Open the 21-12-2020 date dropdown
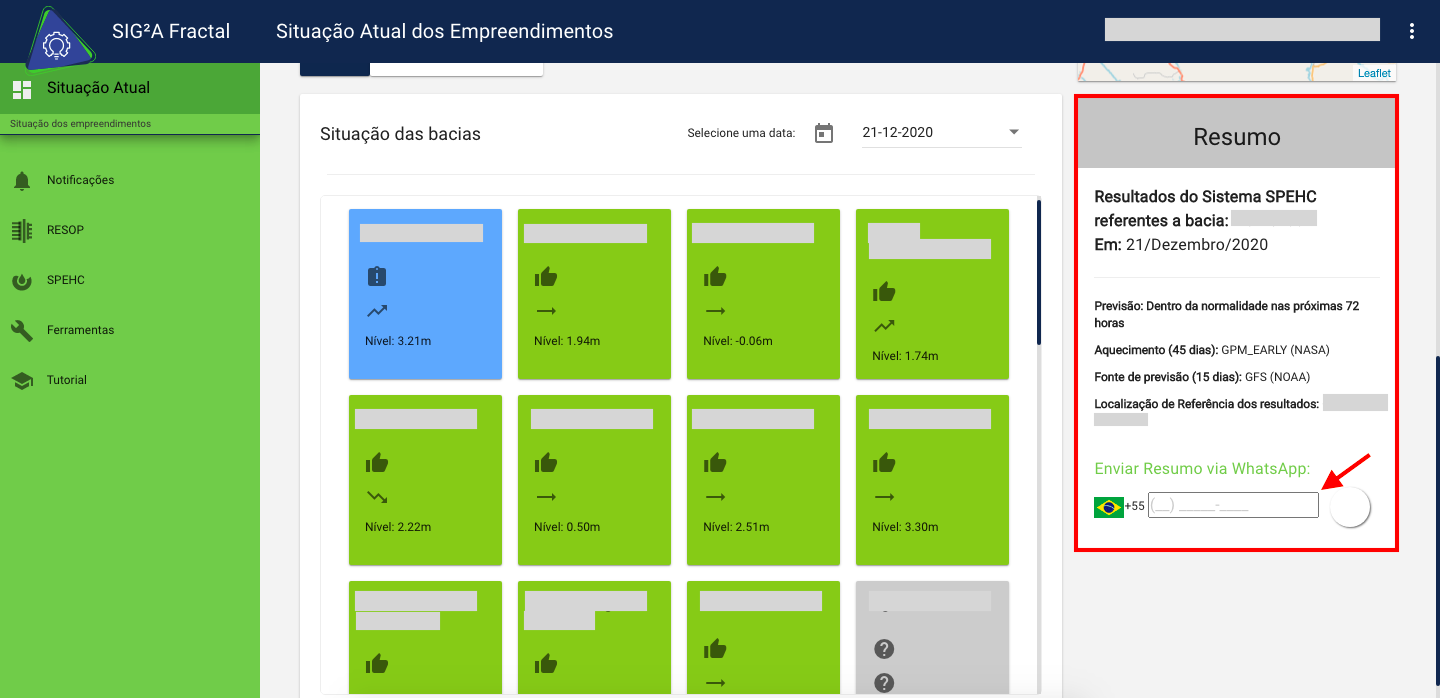 coord(941,132)
